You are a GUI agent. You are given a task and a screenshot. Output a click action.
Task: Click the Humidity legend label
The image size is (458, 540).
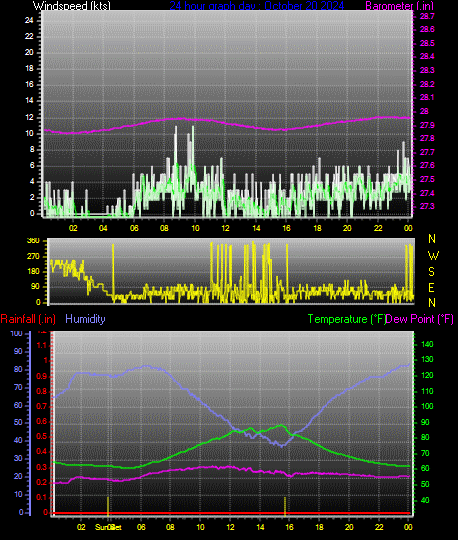click(85, 319)
